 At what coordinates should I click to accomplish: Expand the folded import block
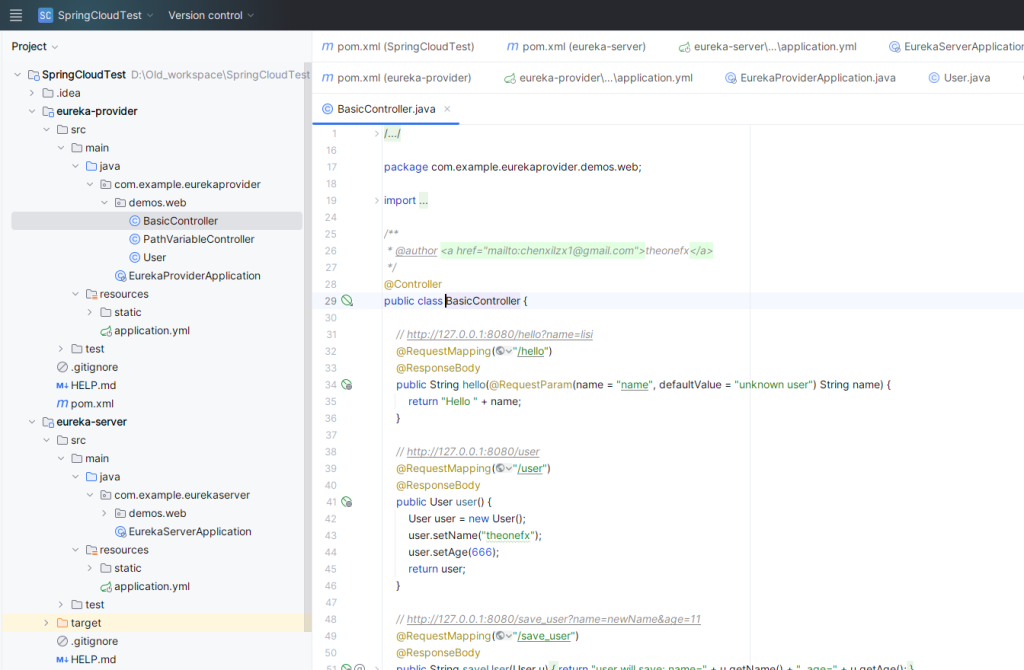click(376, 200)
